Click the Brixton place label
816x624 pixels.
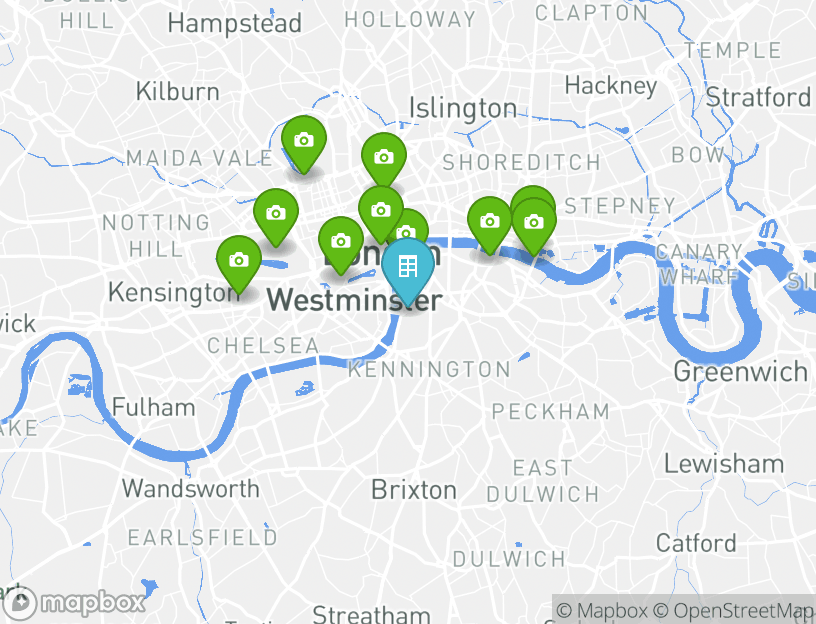point(414,490)
